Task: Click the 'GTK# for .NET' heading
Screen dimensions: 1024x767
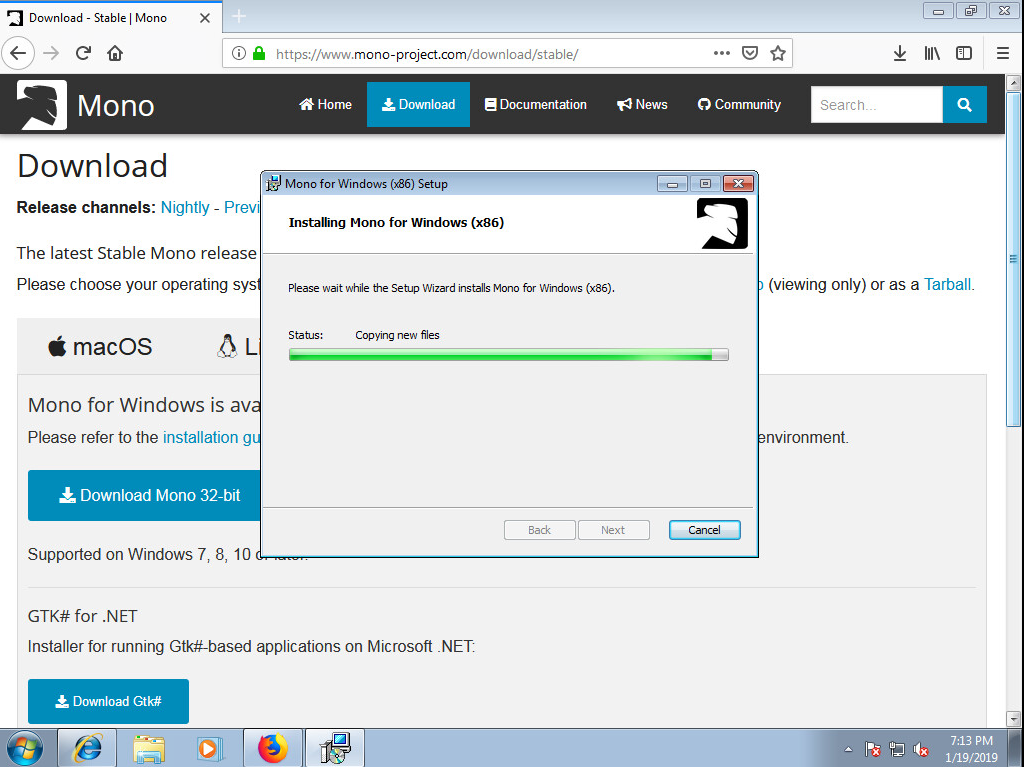Action: tap(82, 616)
